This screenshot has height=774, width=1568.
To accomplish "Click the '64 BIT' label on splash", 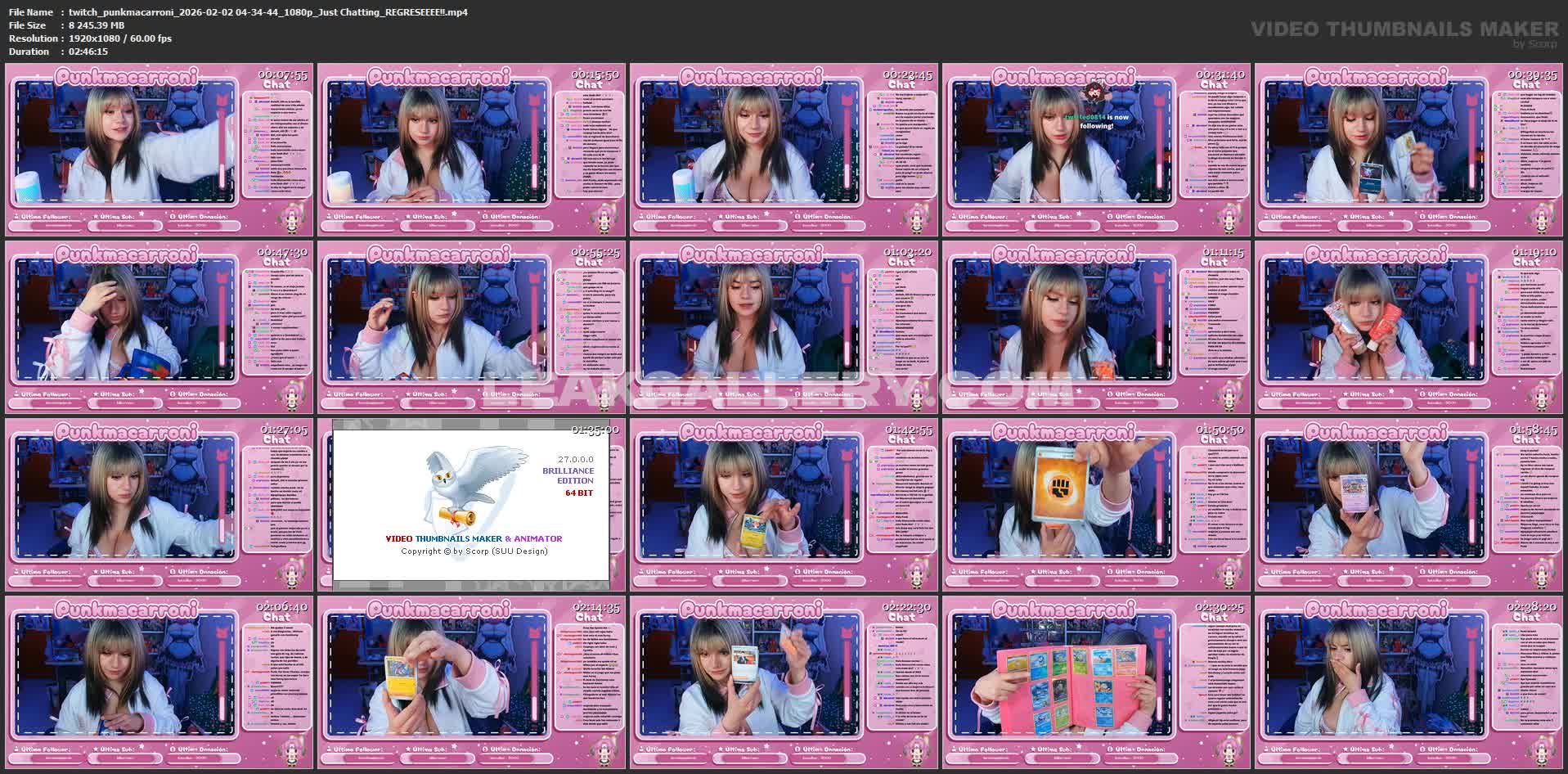I will coord(579,493).
